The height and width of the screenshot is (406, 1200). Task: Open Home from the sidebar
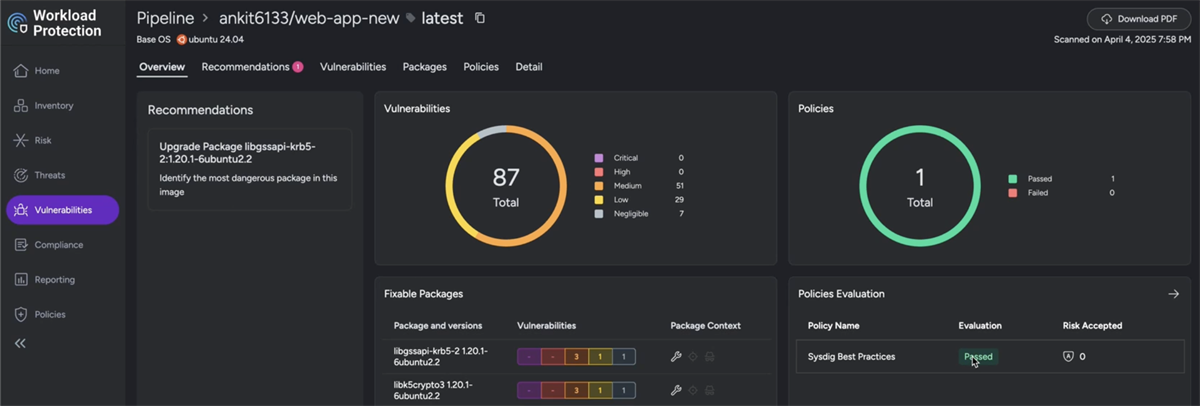pos(46,71)
